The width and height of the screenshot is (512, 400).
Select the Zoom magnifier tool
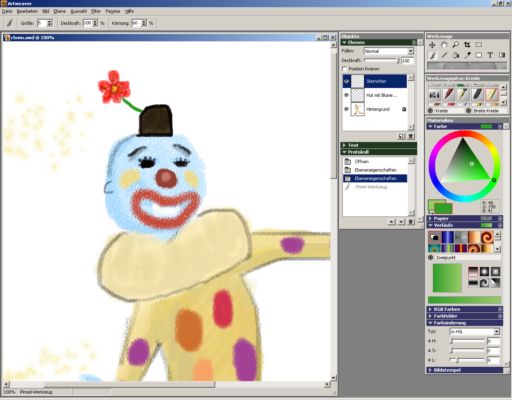coord(455,45)
